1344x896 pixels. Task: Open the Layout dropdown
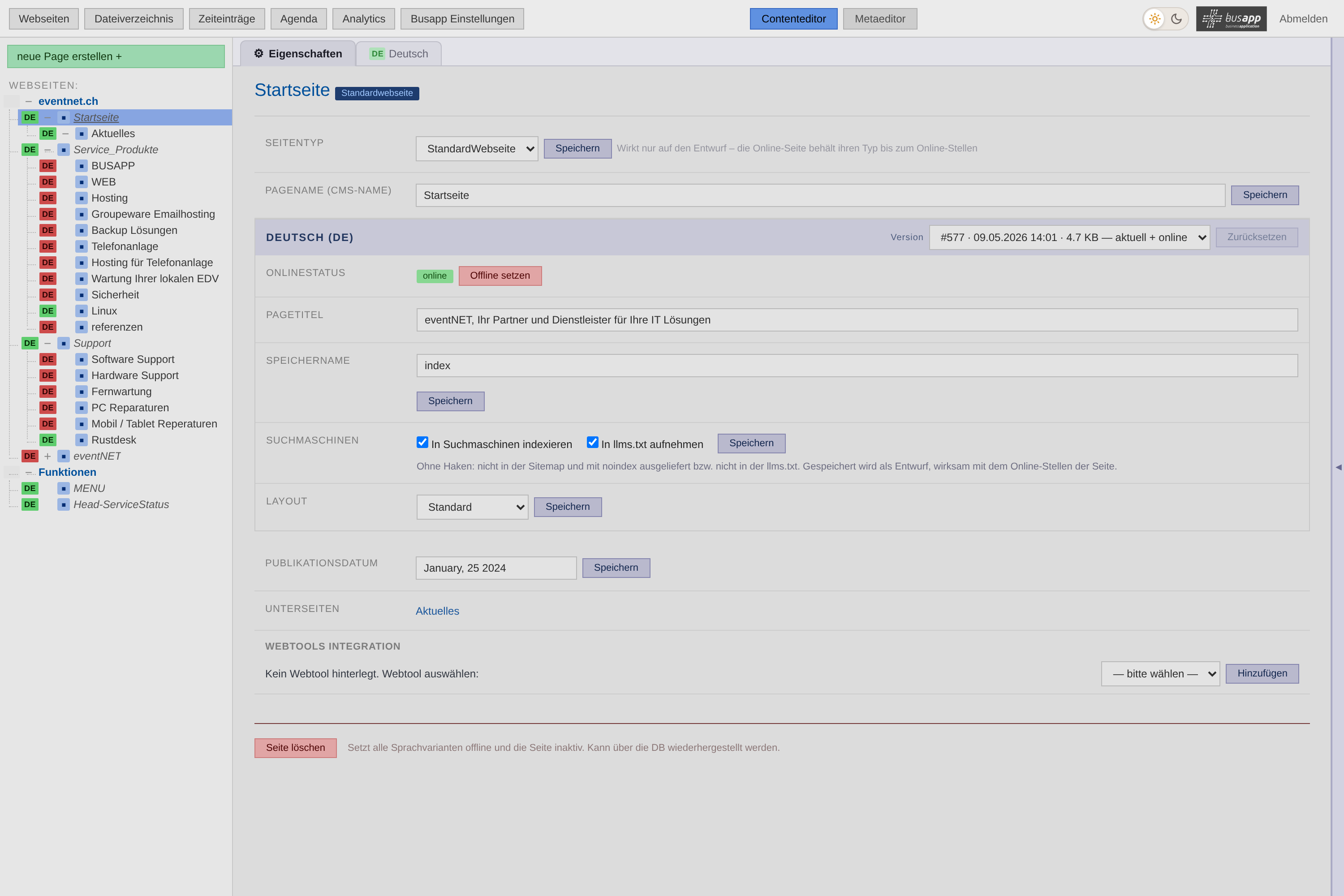pyautogui.click(x=473, y=507)
